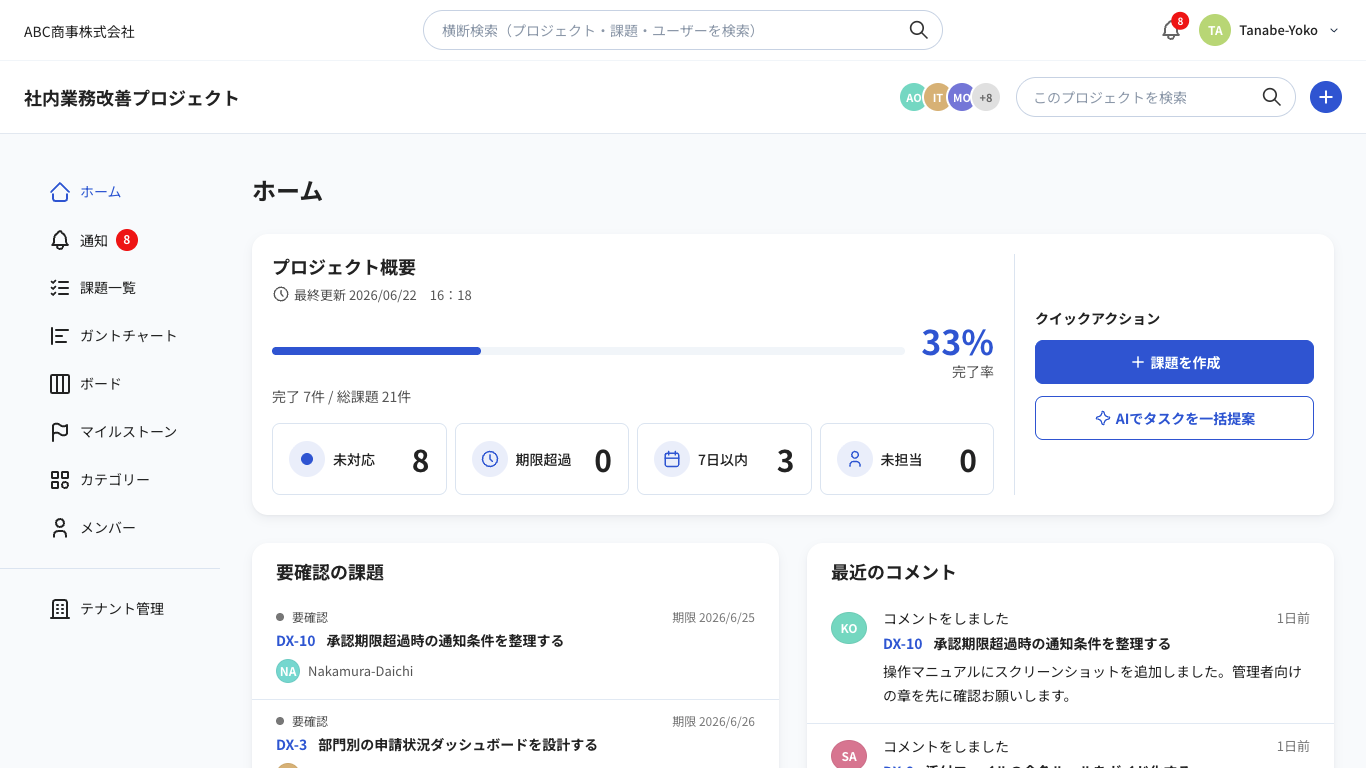Image resolution: width=1366 pixels, height=768 pixels.
Task: Click the calendar icon on 7日以内 card
Action: tap(672, 459)
